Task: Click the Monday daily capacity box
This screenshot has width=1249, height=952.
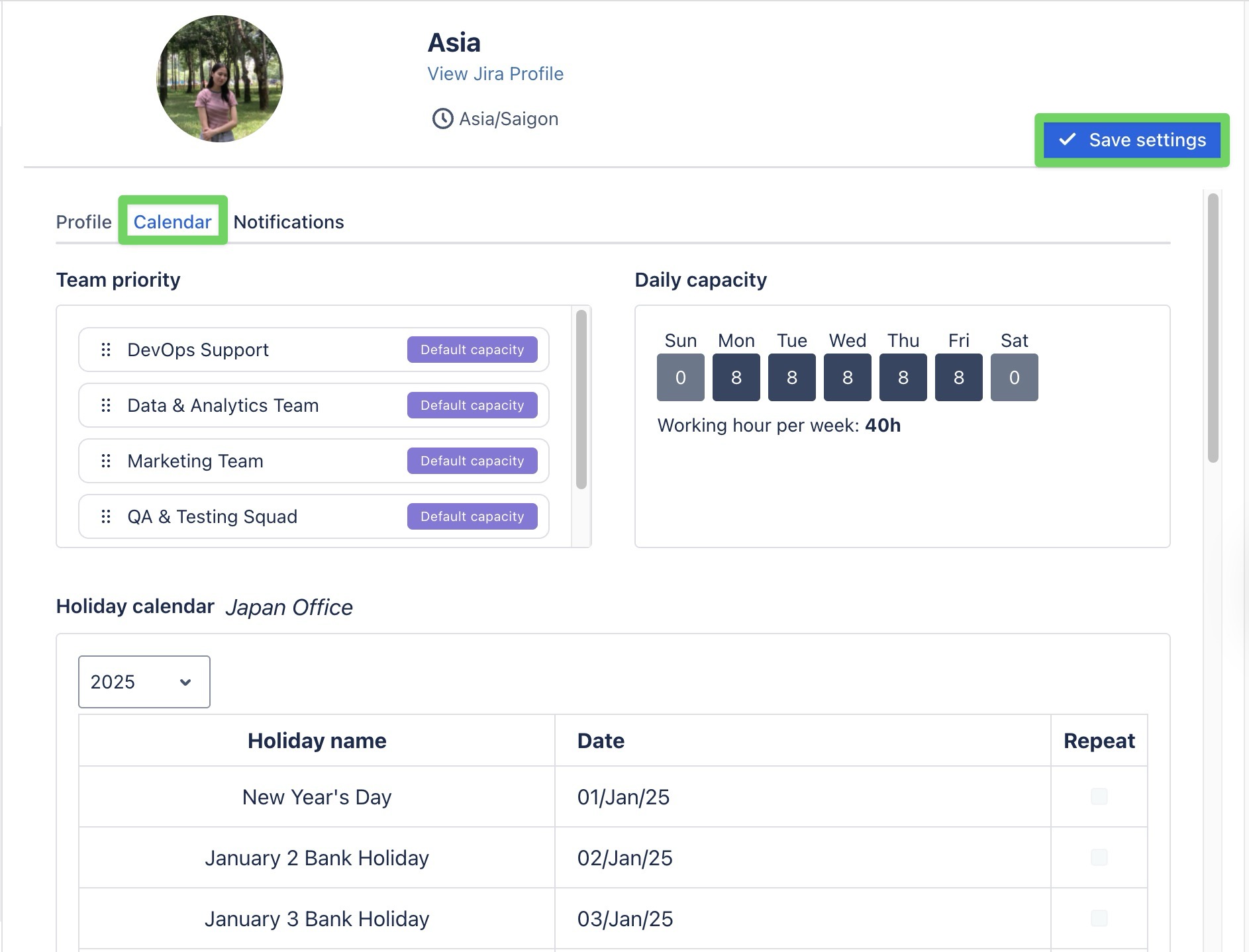Action: (736, 377)
